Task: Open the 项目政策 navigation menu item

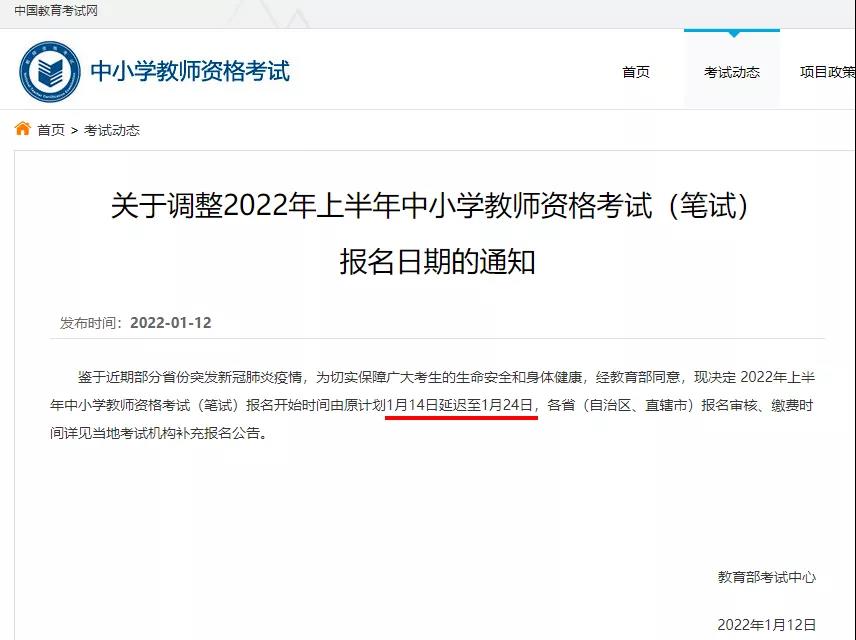Action: [828, 72]
